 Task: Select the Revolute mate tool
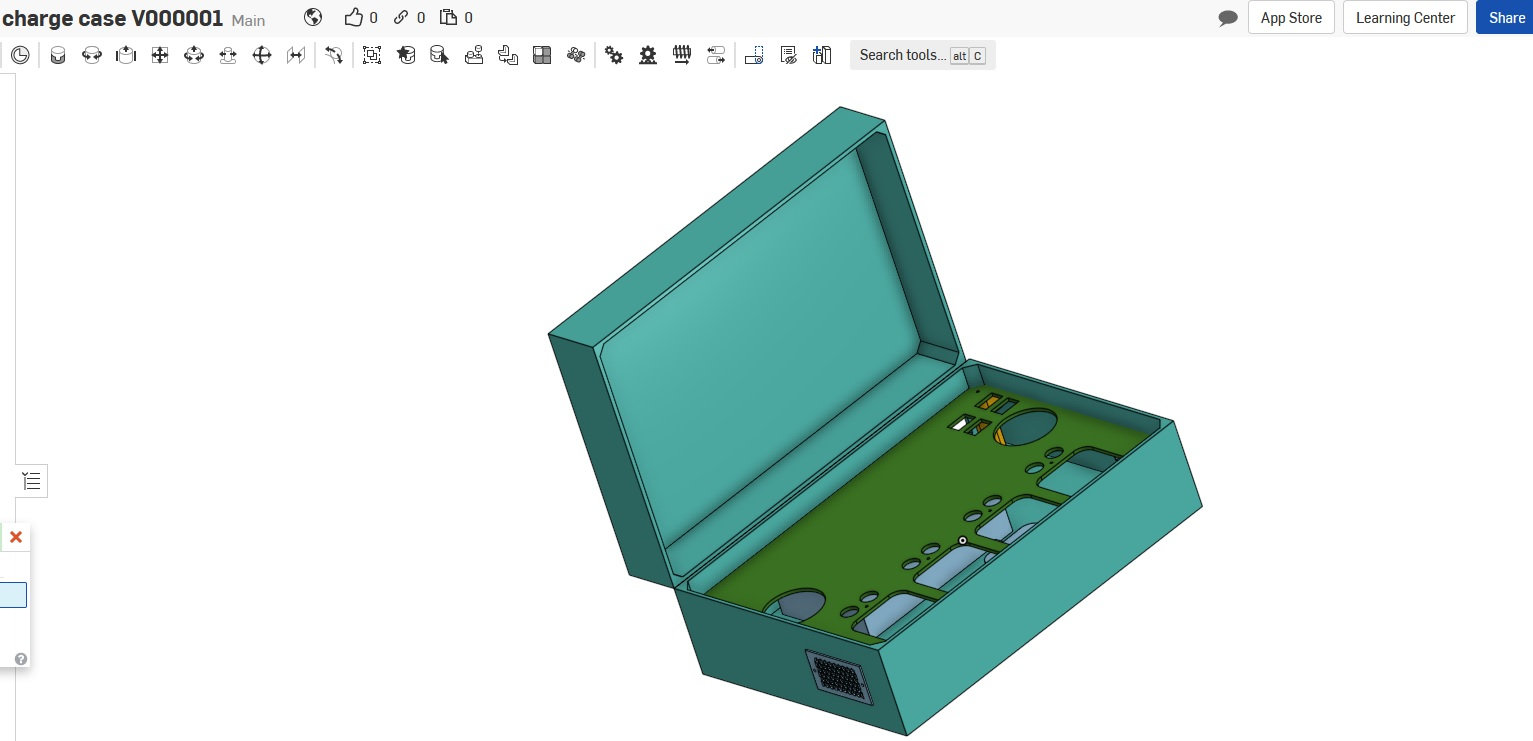[x=91, y=56]
